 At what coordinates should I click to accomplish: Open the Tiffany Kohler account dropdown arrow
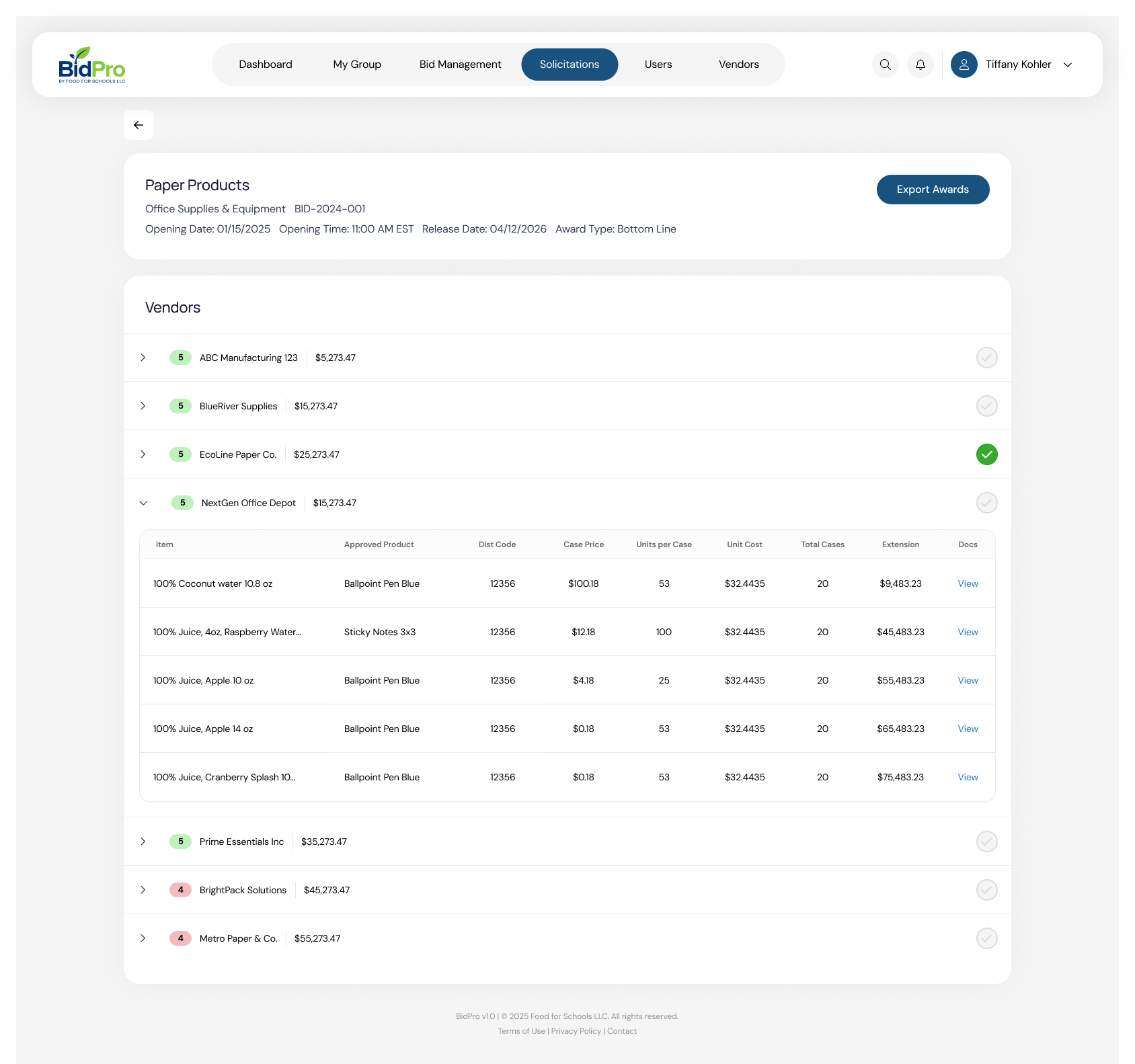[1067, 65]
